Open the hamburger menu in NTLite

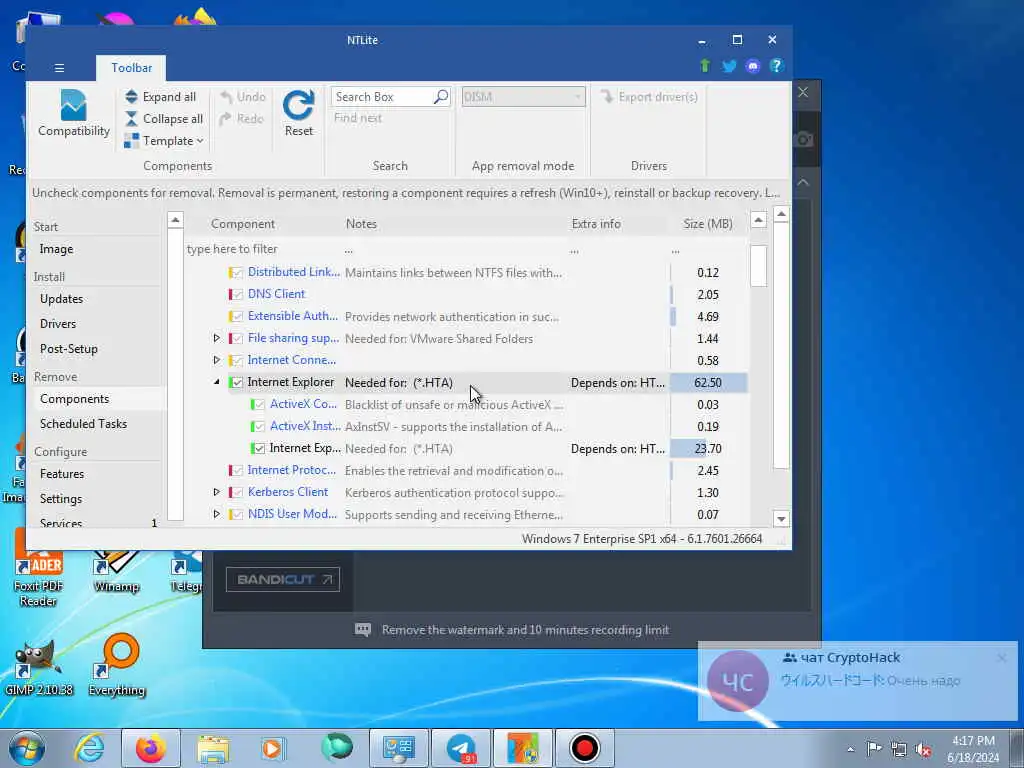point(59,68)
